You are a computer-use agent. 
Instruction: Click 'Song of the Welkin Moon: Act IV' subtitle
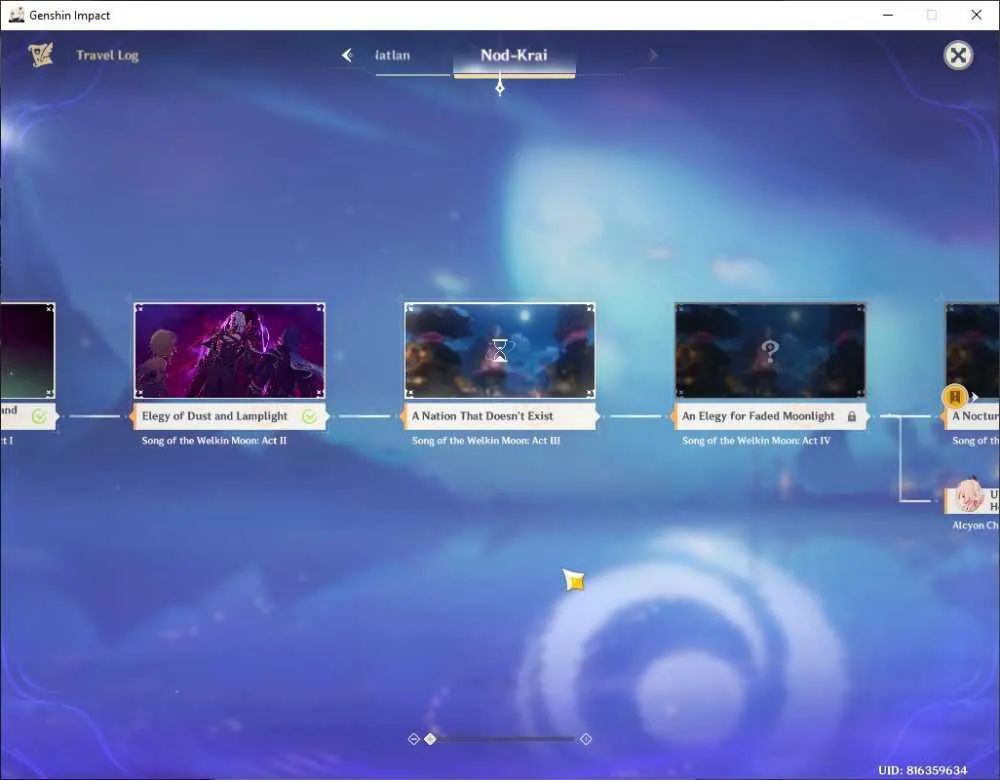click(756, 440)
